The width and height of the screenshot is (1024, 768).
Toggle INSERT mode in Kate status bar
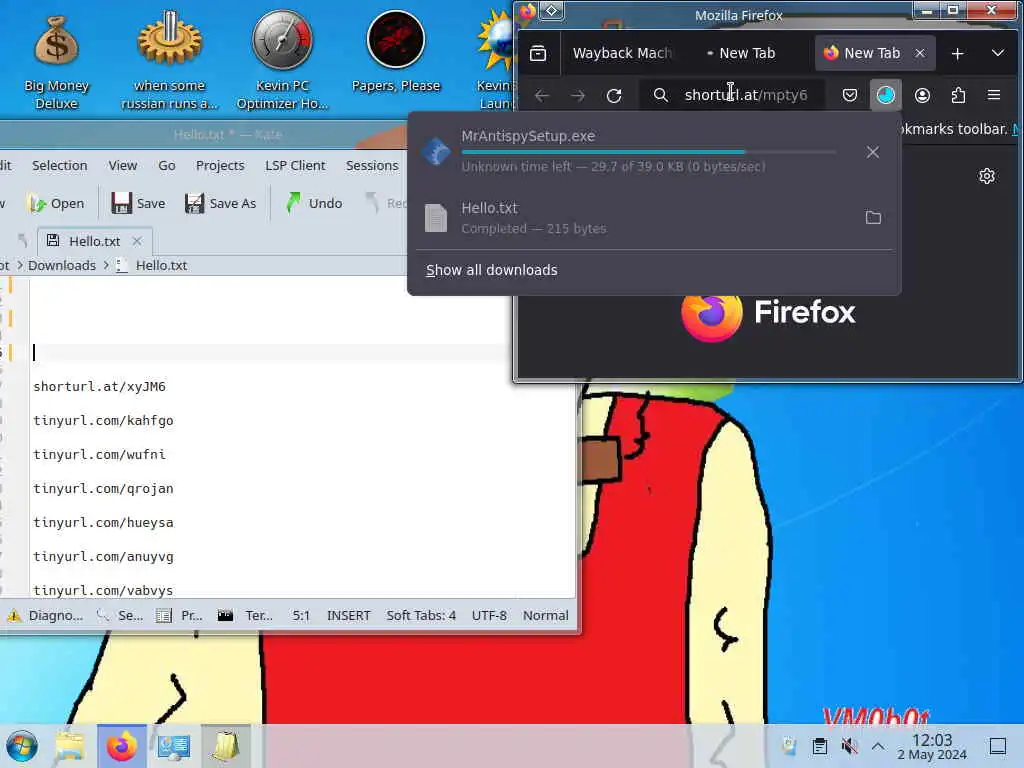click(x=348, y=615)
